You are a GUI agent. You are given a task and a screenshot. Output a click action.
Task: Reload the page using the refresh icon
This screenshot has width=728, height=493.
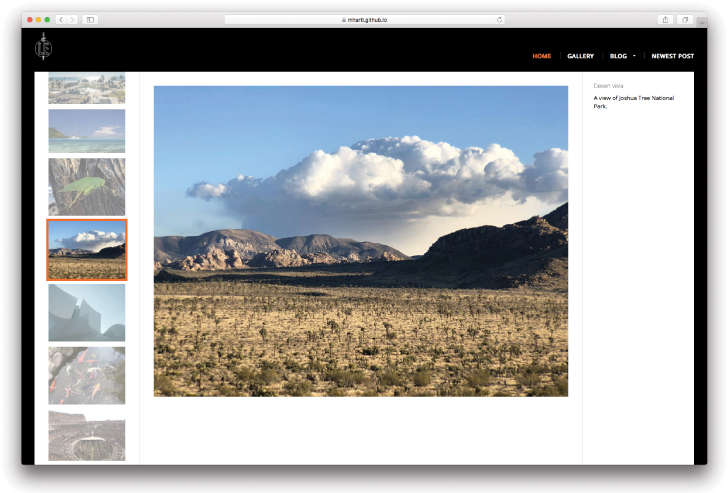tap(499, 19)
